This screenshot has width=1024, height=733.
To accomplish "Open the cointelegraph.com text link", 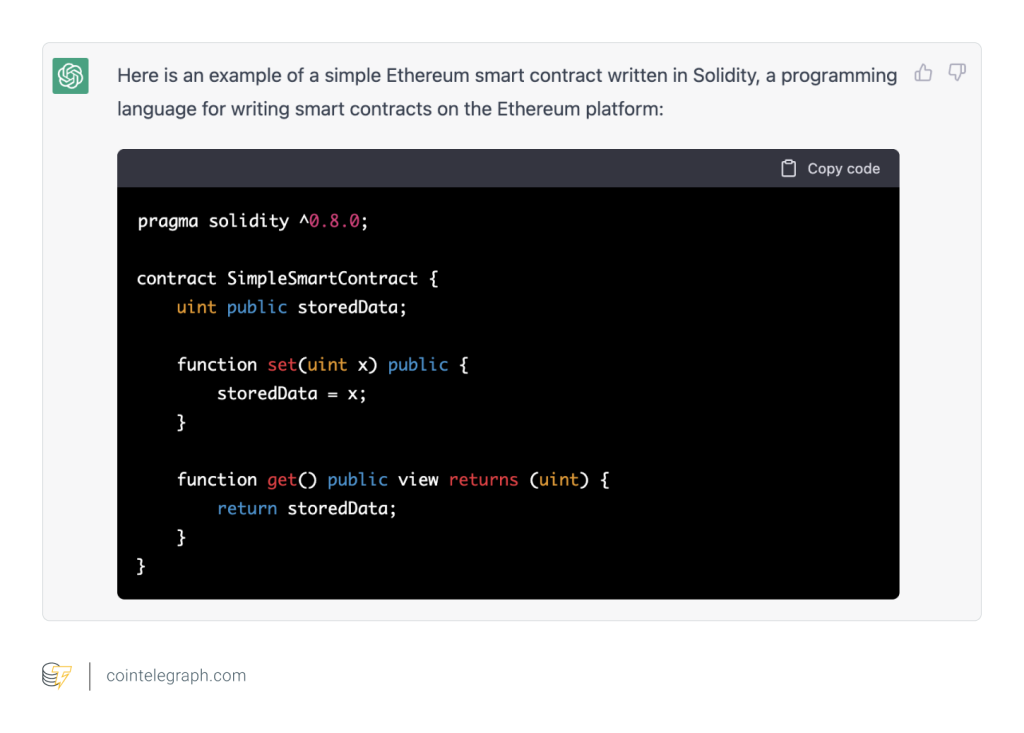I will [176, 676].
